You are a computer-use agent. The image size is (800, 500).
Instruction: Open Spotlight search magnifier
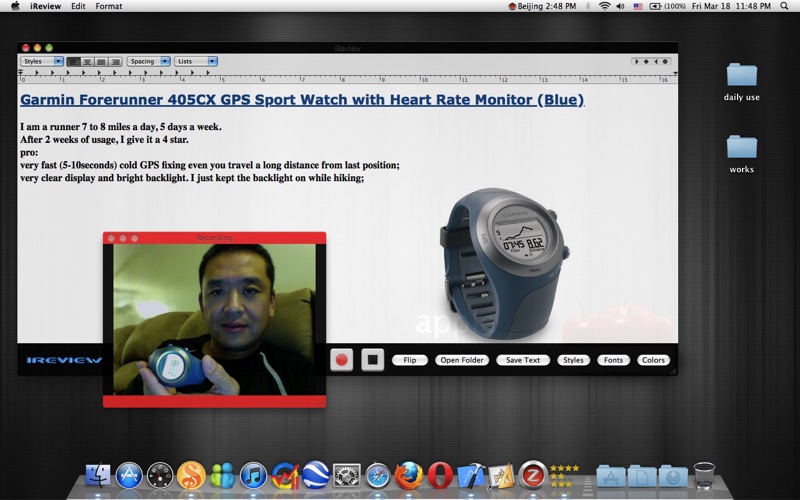click(x=785, y=6)
